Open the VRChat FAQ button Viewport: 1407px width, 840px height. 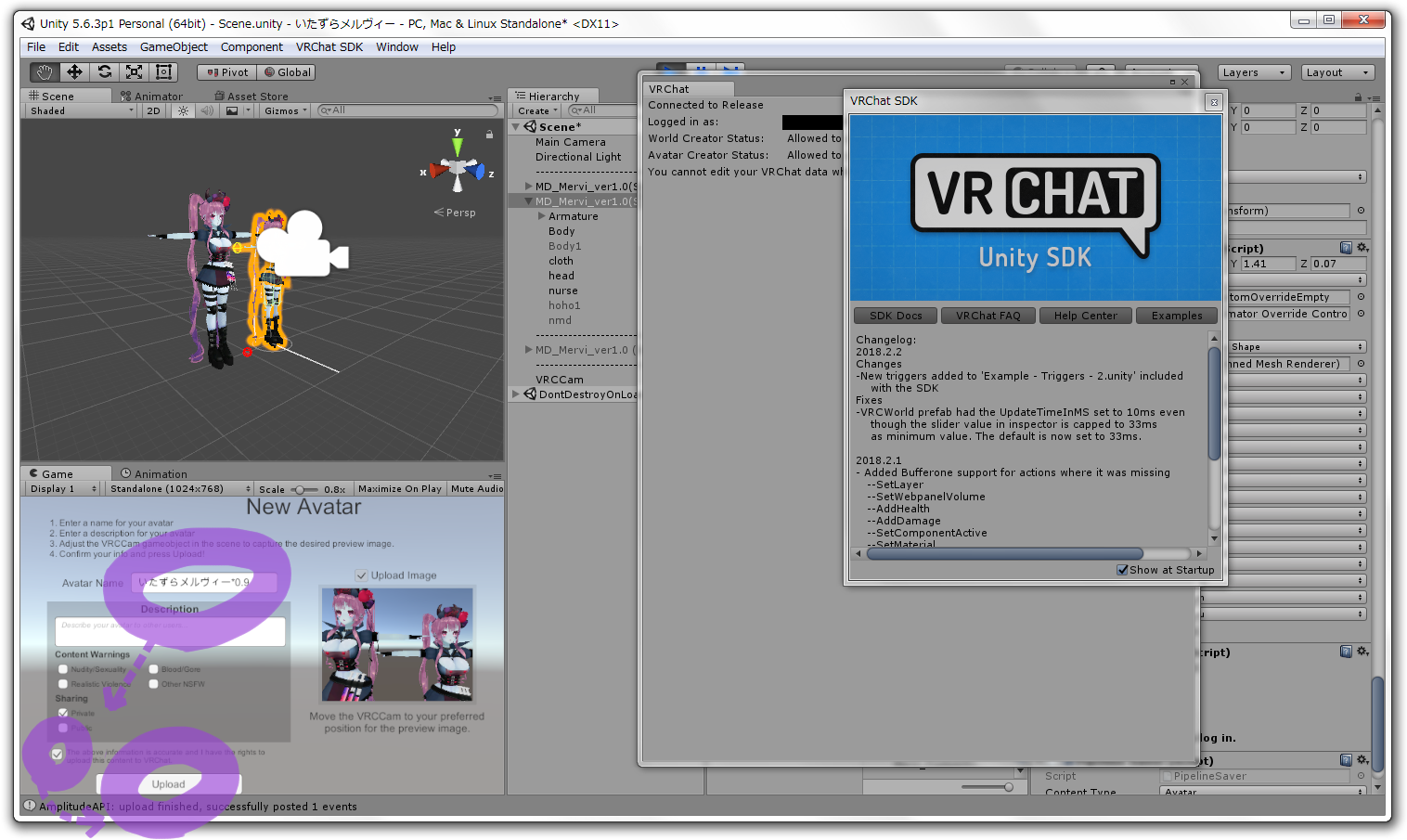(987, 316)
